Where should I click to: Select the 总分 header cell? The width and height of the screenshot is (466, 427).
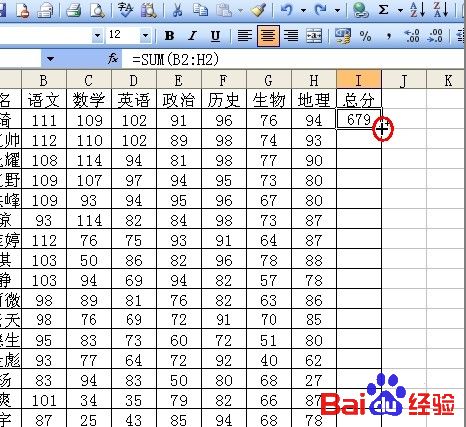pos(359,99)
